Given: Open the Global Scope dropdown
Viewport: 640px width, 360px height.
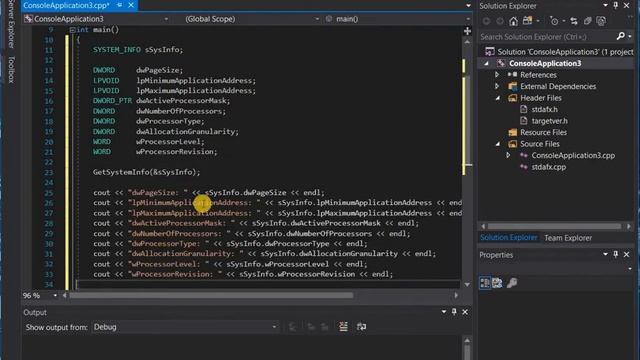Looking at the screenshot, I should point(317,19).
